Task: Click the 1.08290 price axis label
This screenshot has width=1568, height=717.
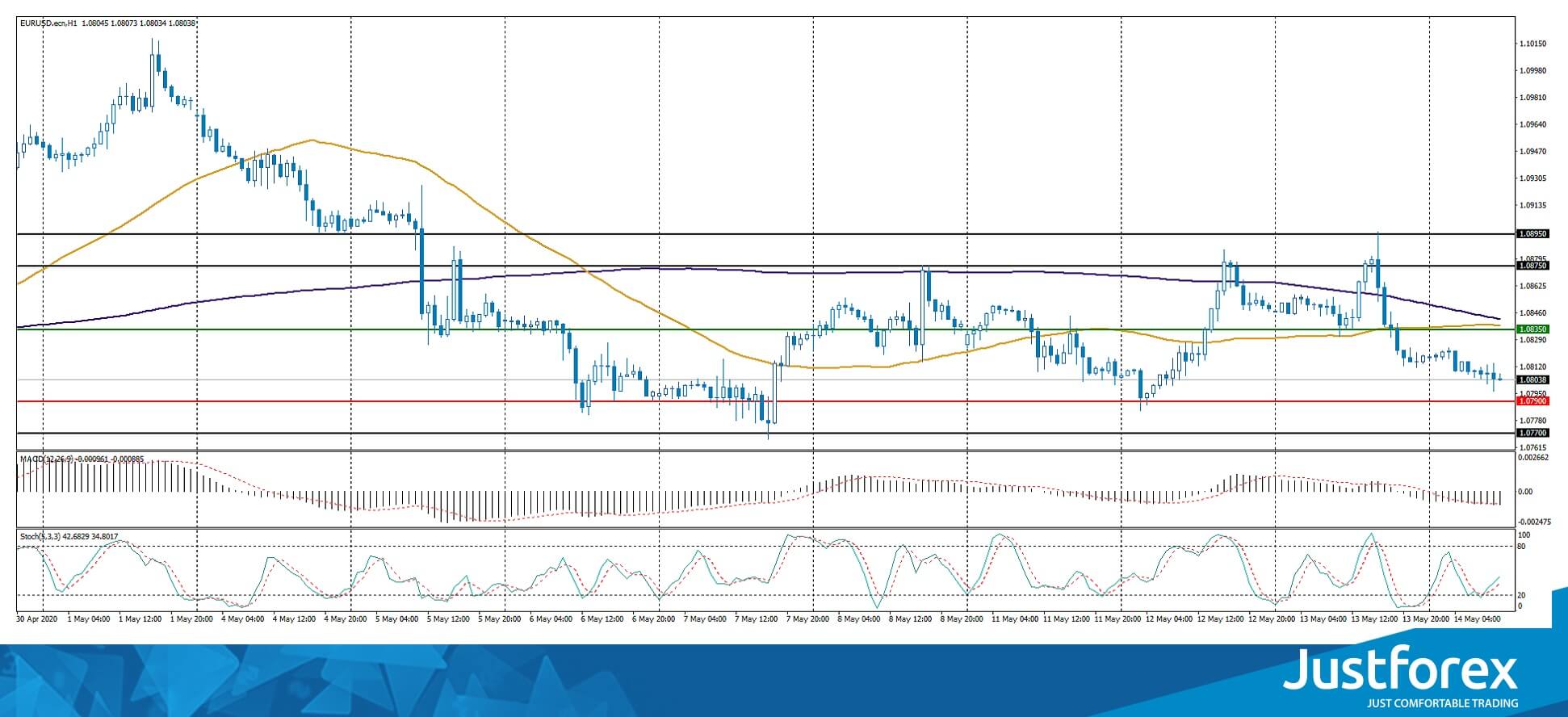Action: tap(1532, 340)
